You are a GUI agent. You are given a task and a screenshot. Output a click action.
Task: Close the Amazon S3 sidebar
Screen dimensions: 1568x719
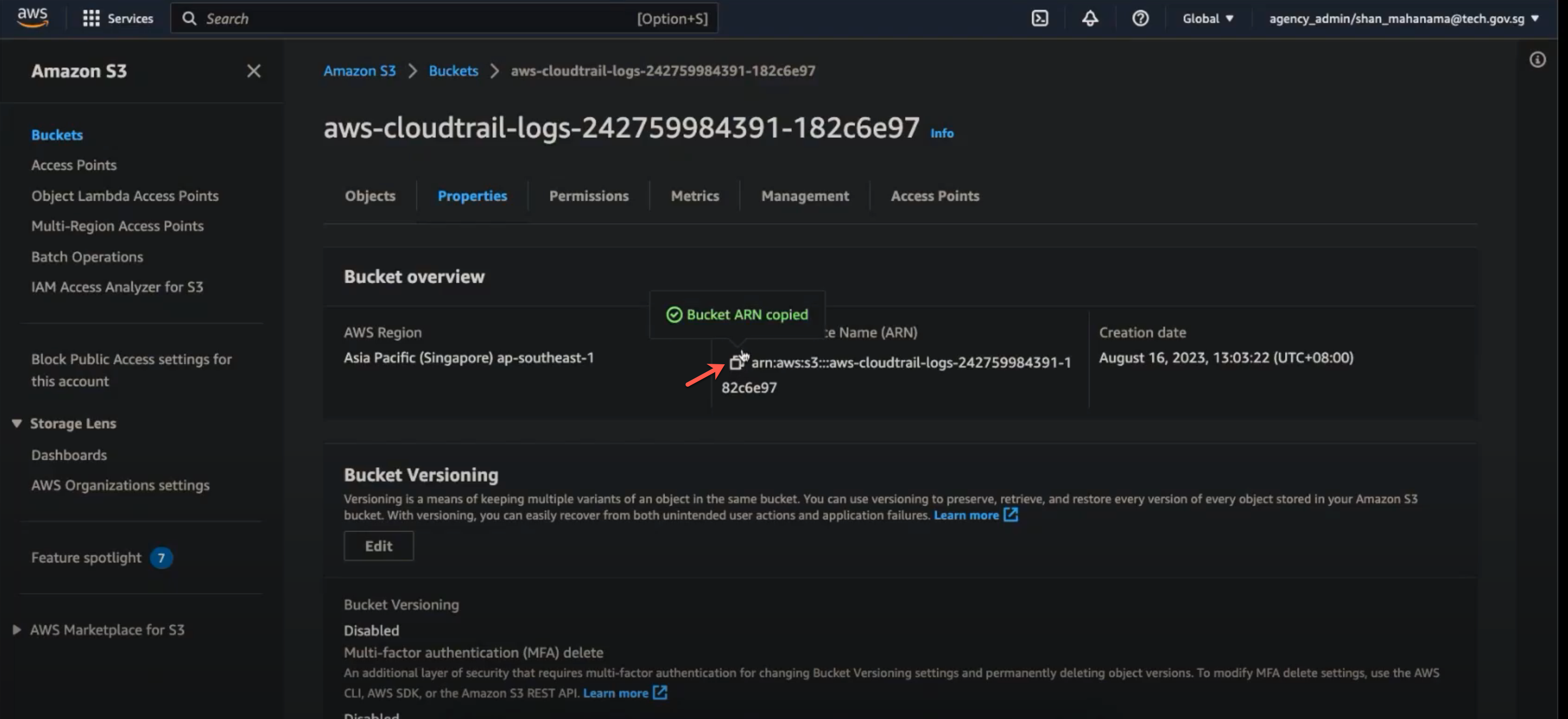(253, 71)
